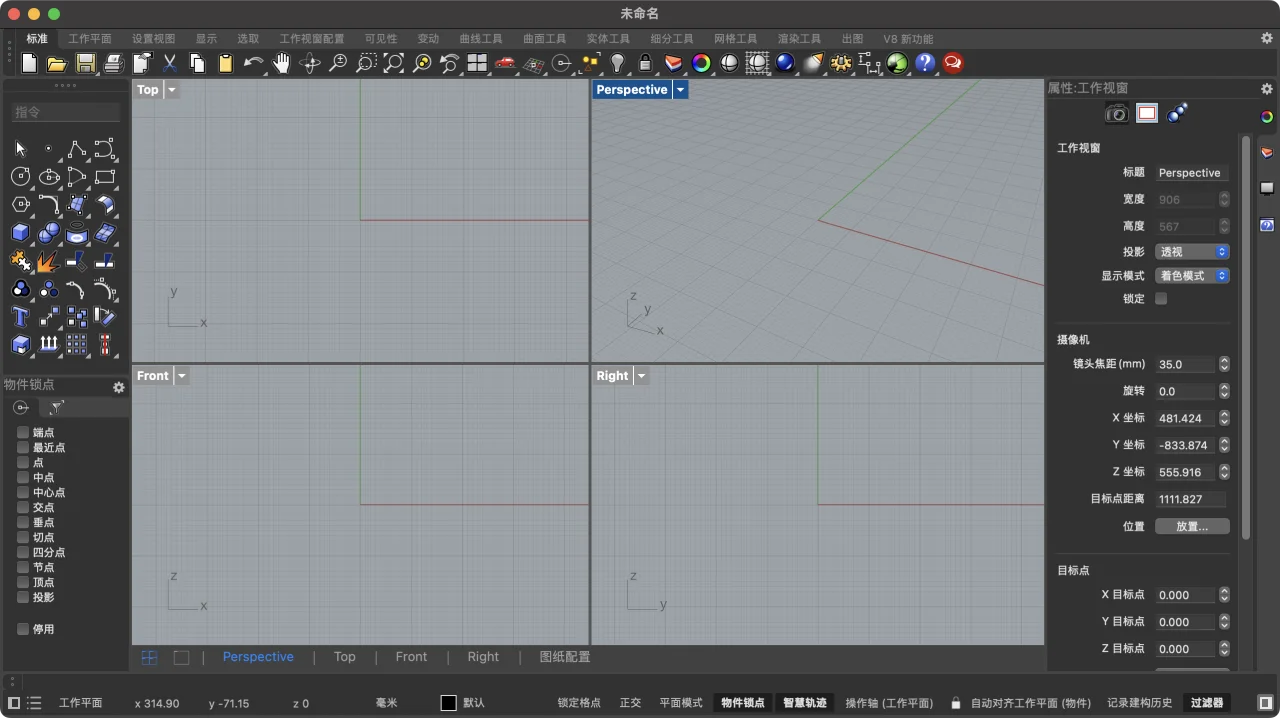This screenshot has height=718, width=1280.
Task: Enable the 端点 object snap
Action: click(23, 432)
